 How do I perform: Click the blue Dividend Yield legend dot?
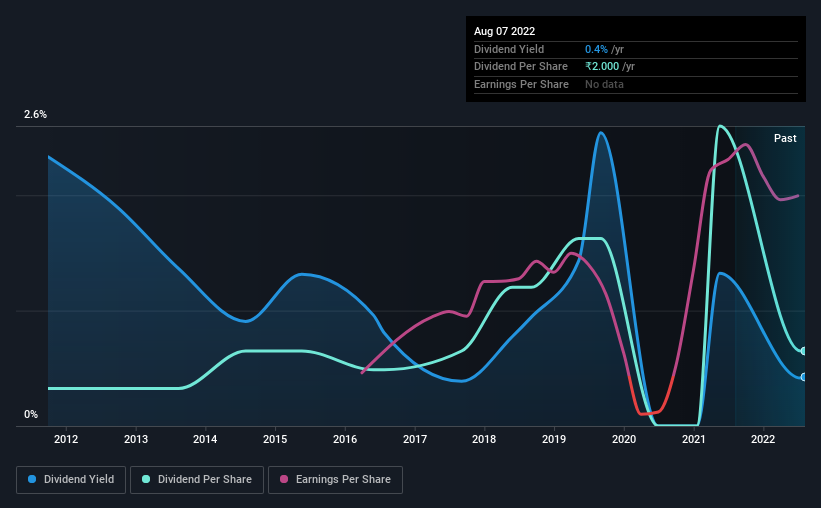(32, 479)
